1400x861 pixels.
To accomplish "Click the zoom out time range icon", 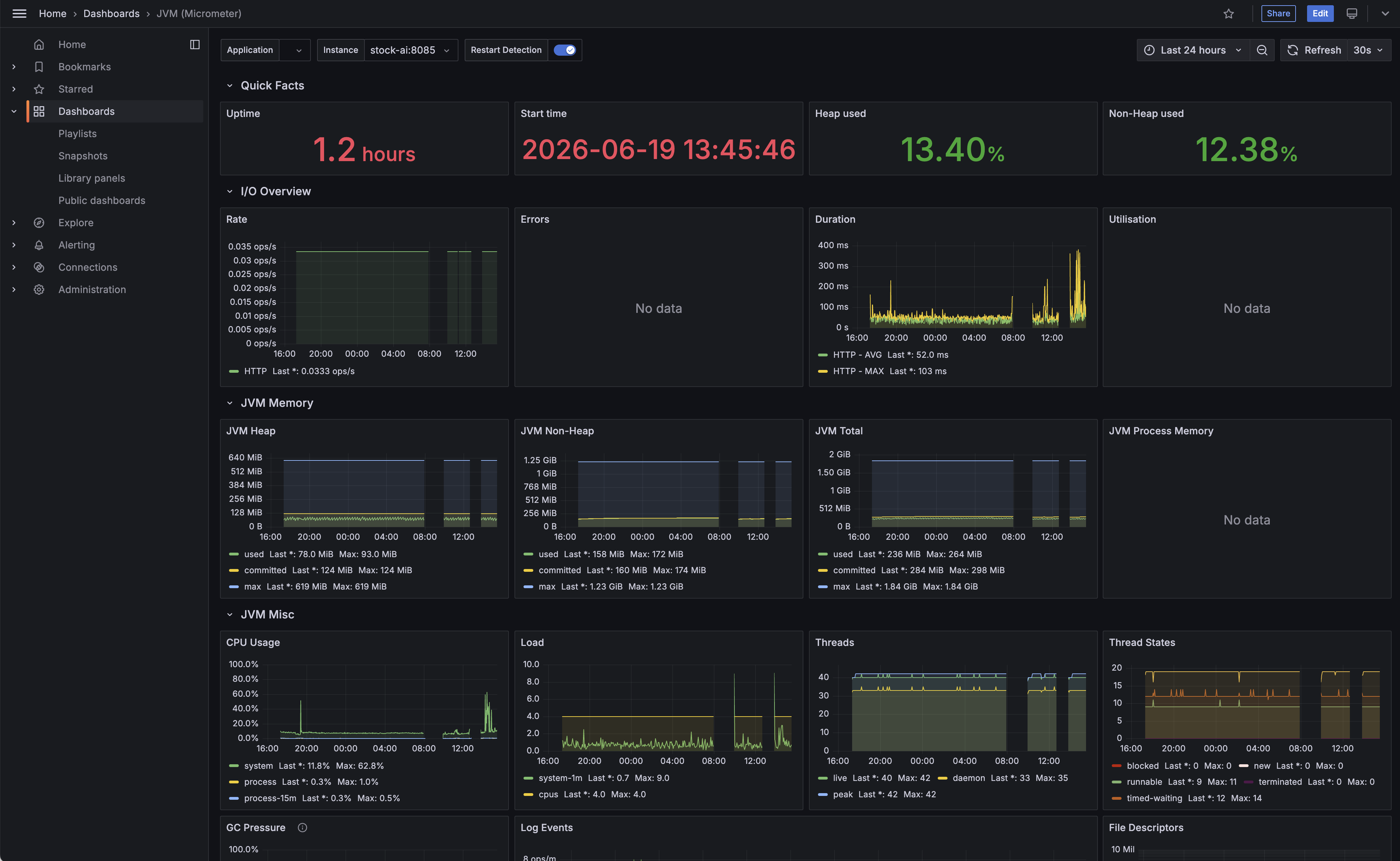I will click(x=1262, y=50).
